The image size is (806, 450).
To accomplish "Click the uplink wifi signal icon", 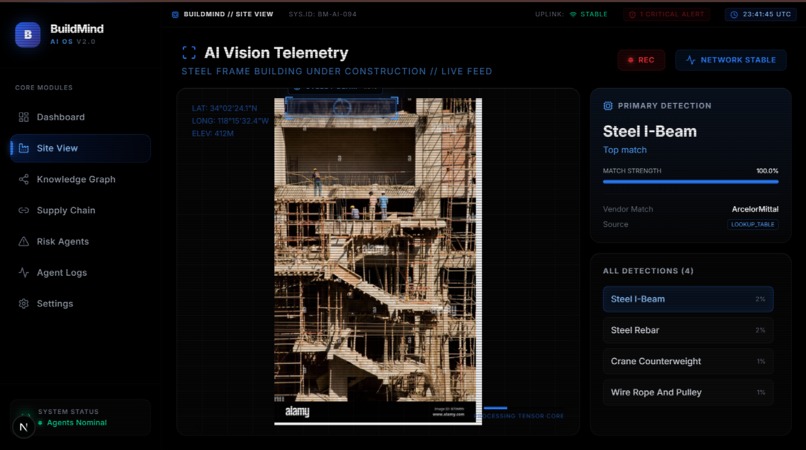I will click(573, 14).
